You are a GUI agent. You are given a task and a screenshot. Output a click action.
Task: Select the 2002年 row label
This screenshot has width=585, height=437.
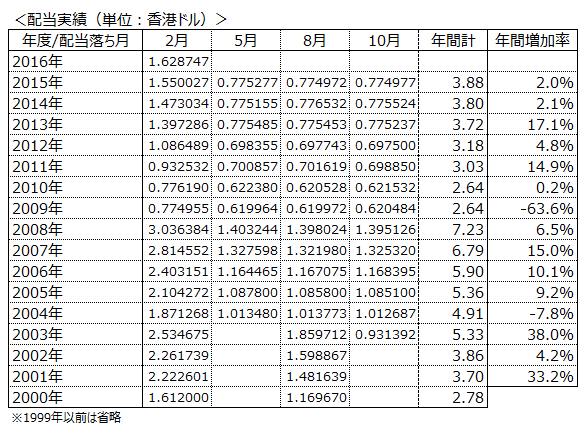click(37, 355)
